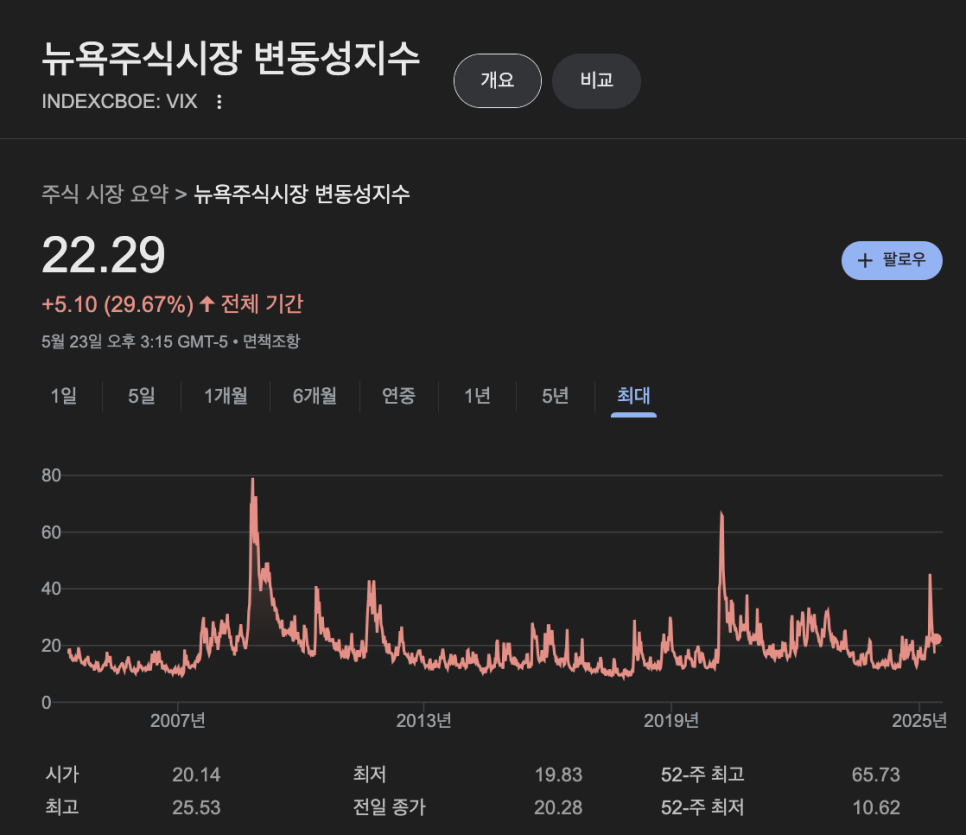Screen dimensions: 966x835
Task: Select the 연중 year-to-date period
Action: click(x=398, y=396)
